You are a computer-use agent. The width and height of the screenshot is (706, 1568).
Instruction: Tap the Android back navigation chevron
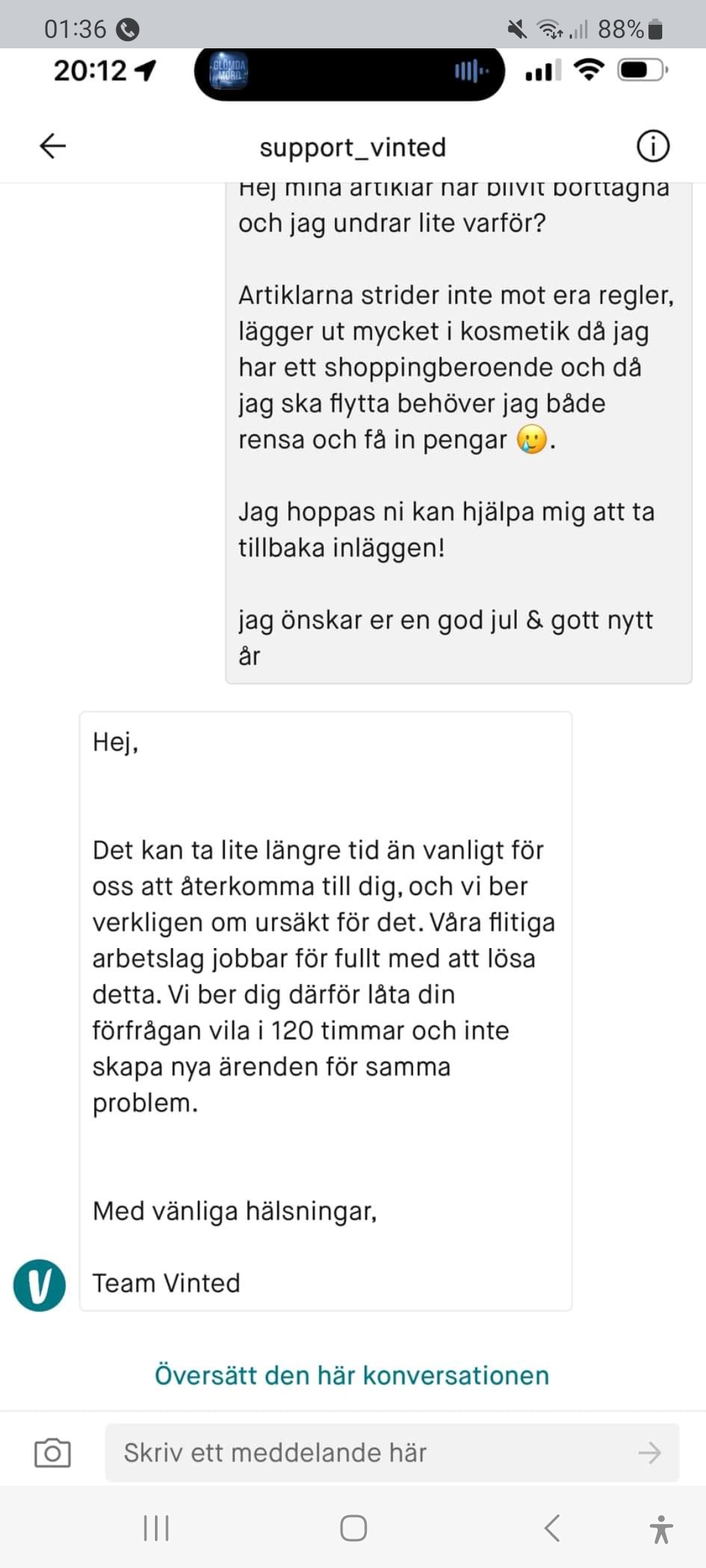tap(552, 1528)
